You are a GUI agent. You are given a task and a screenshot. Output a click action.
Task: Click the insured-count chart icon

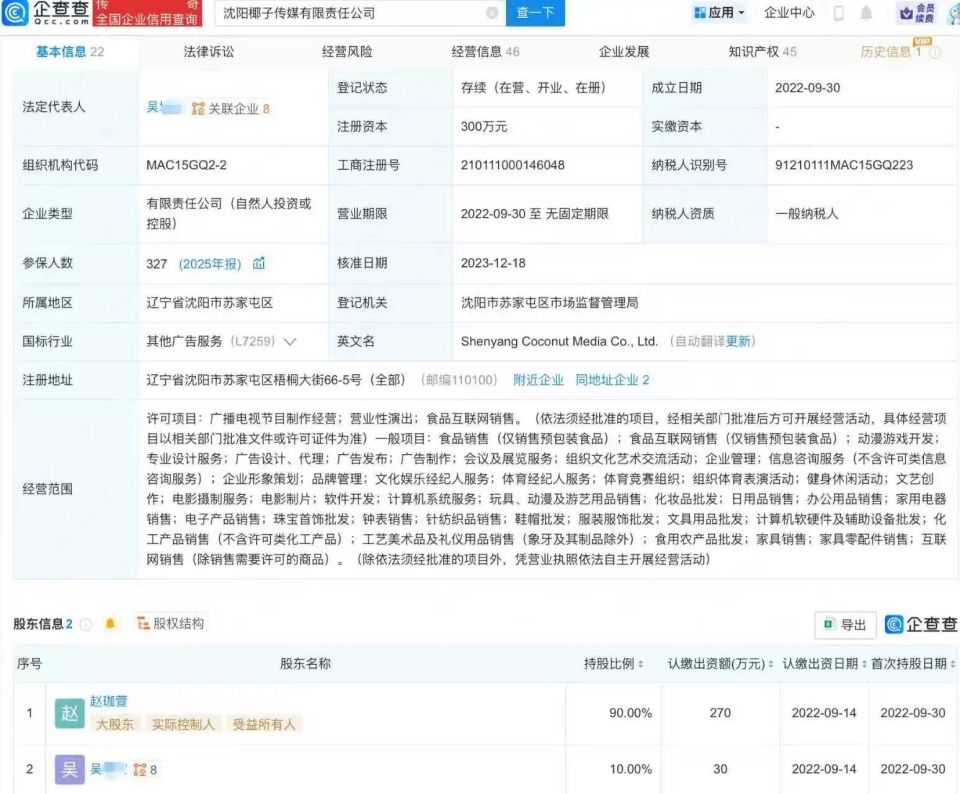point(259,263)
